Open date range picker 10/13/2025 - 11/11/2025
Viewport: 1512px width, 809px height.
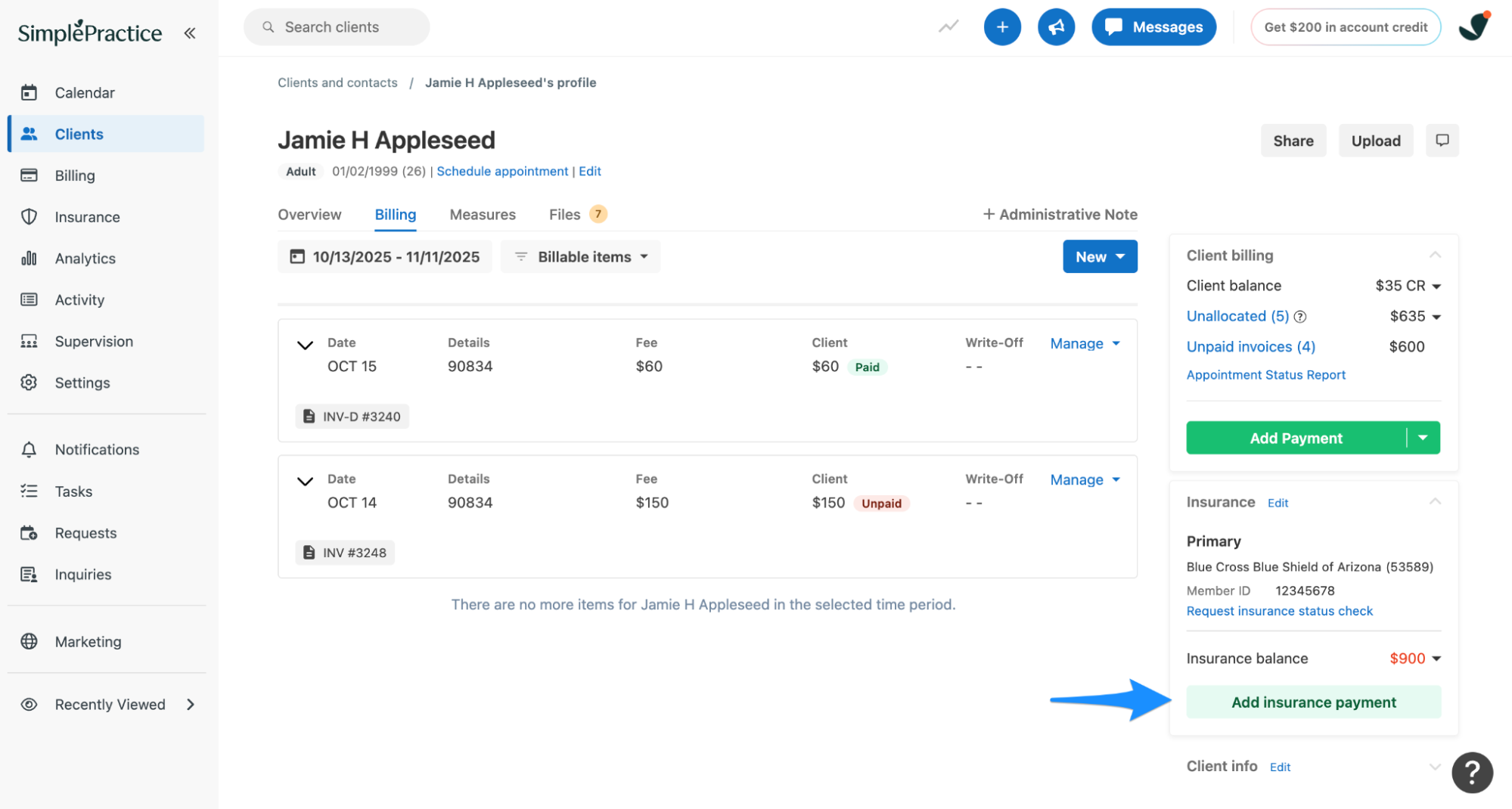pos(384,257)
